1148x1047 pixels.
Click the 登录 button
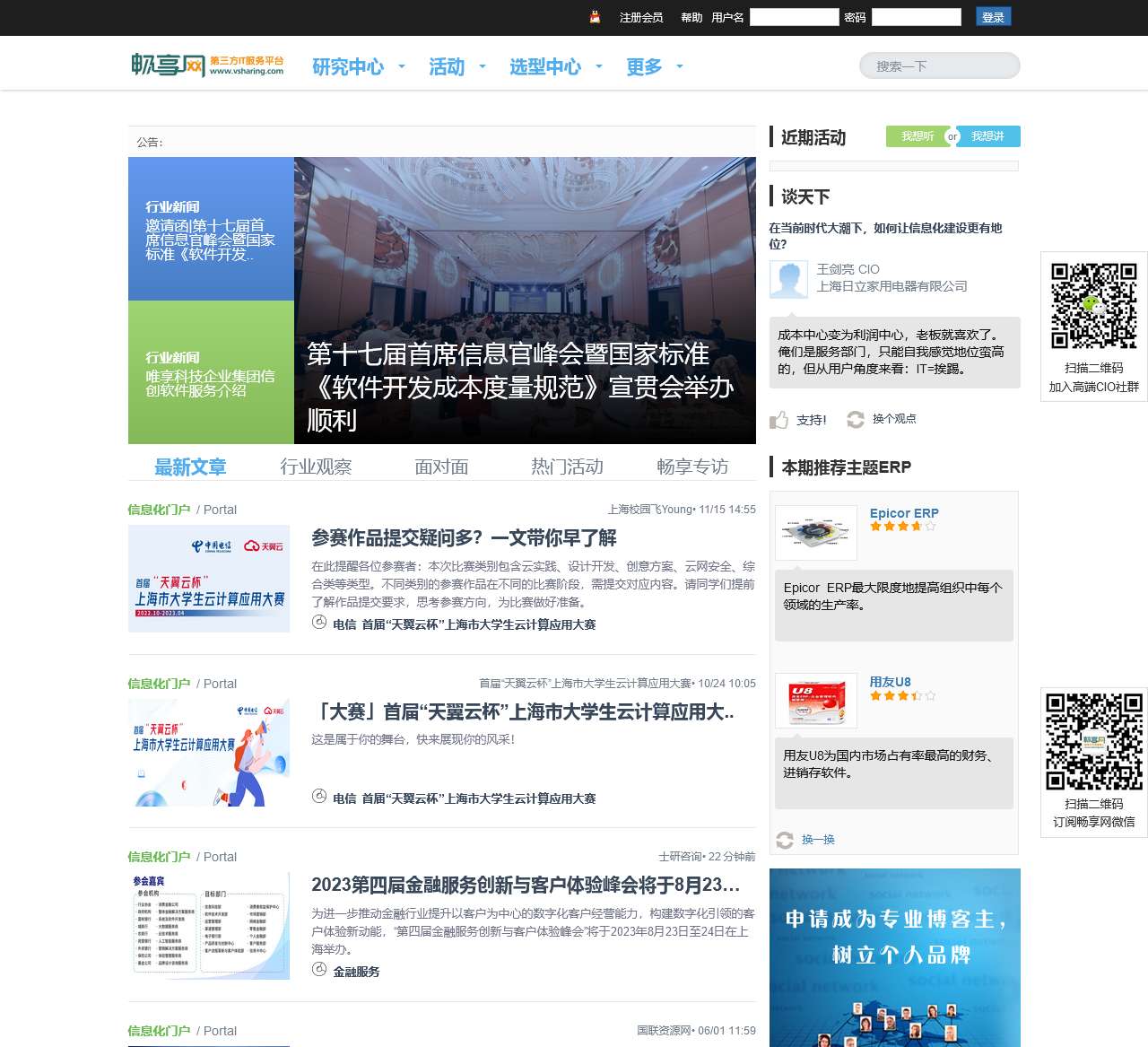[x=993, y=17]
